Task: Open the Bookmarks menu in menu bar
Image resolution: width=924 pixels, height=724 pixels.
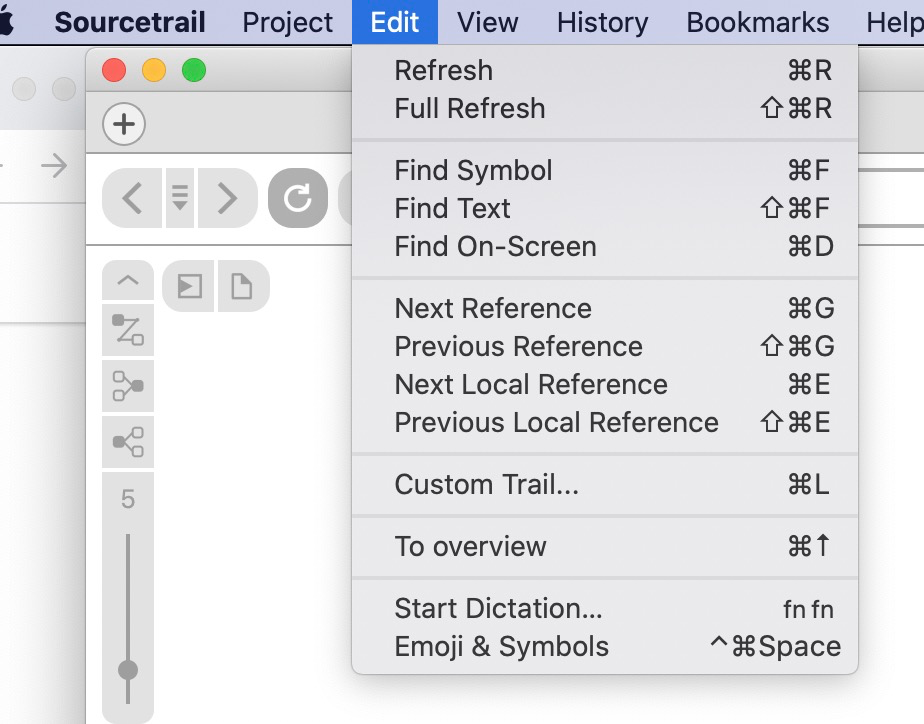Action: tap(757, 22)
